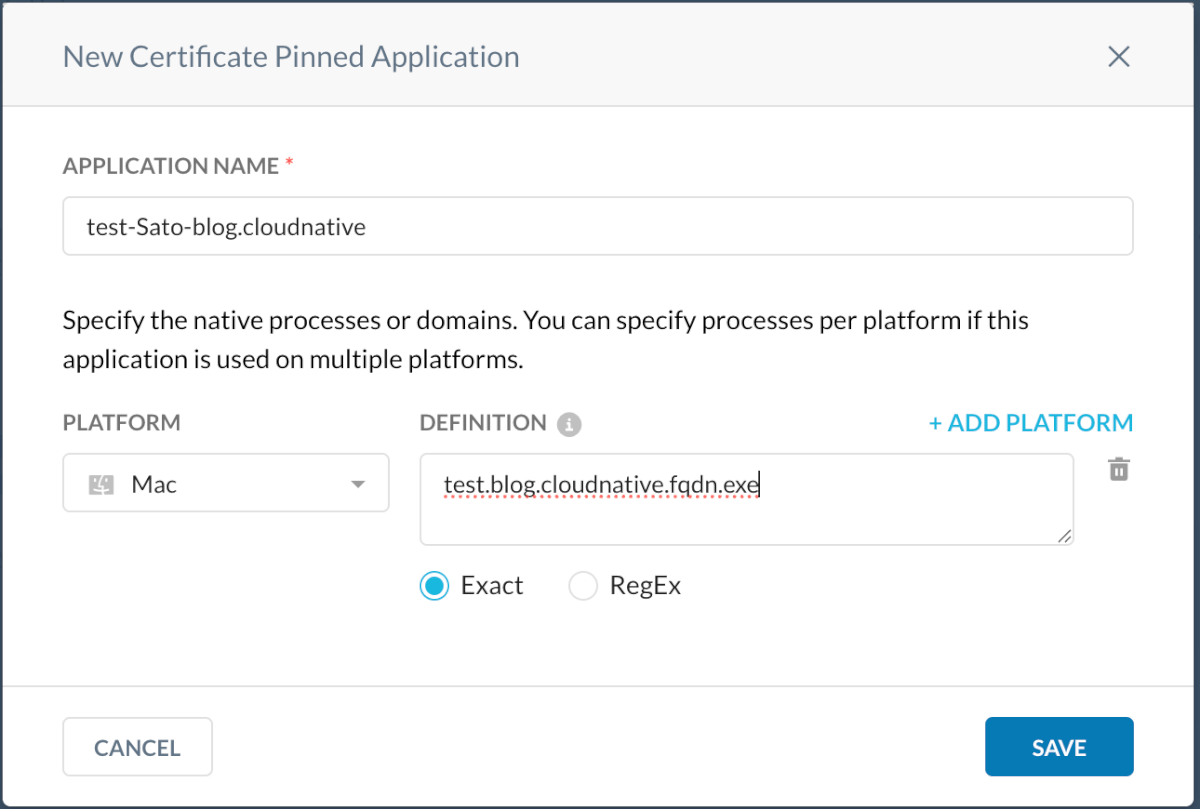This screenshot has height=809, width=1200.
Task: Click the Definition info icon
Action: click(x=569, y=424)
